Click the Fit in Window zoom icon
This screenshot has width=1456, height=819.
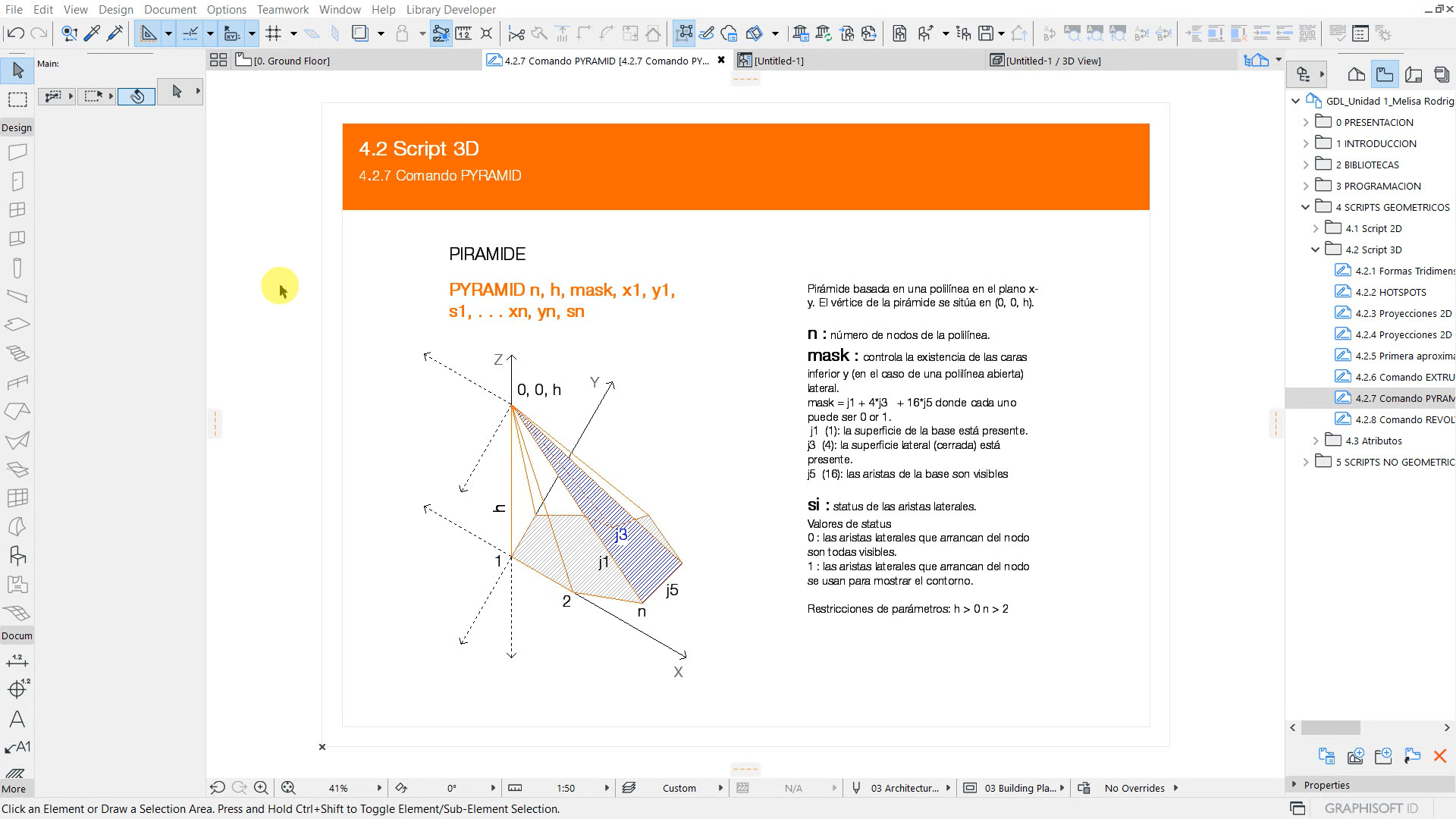tap(288, 788)
